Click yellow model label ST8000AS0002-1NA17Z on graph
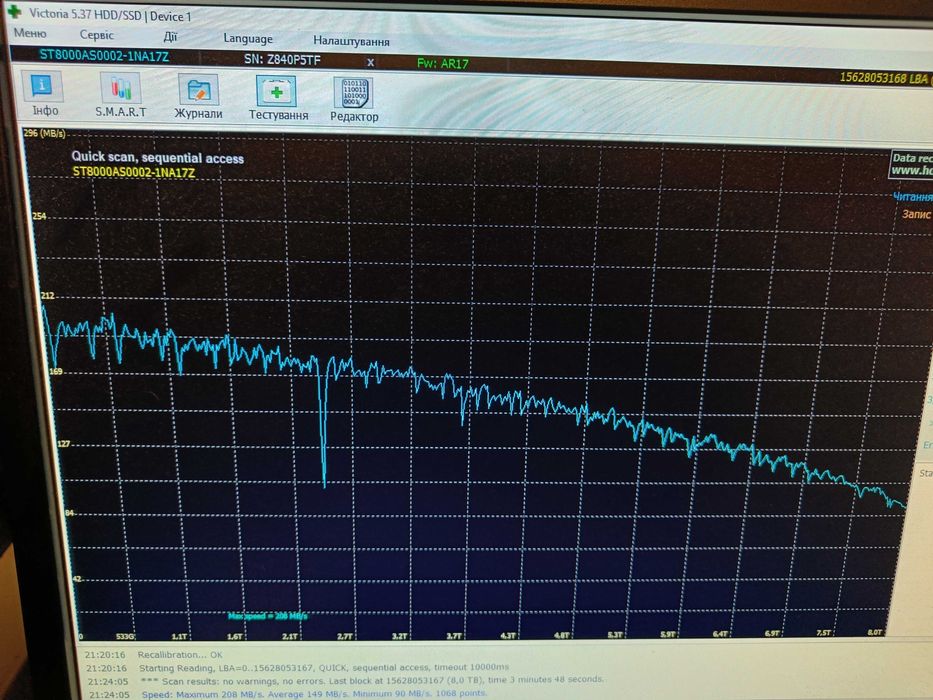933x700 pixels. (x=134, y=173)
